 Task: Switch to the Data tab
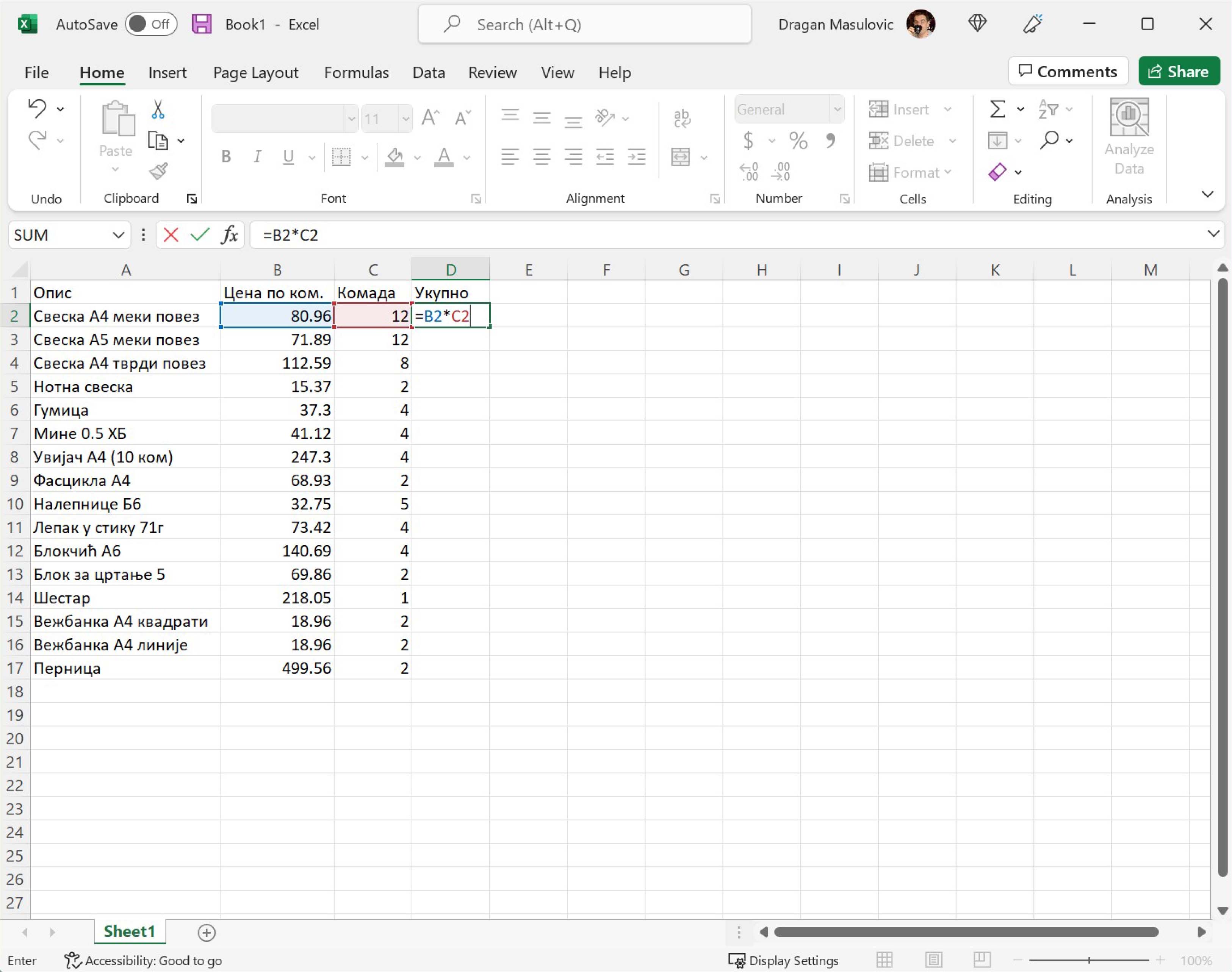point(428,72)
